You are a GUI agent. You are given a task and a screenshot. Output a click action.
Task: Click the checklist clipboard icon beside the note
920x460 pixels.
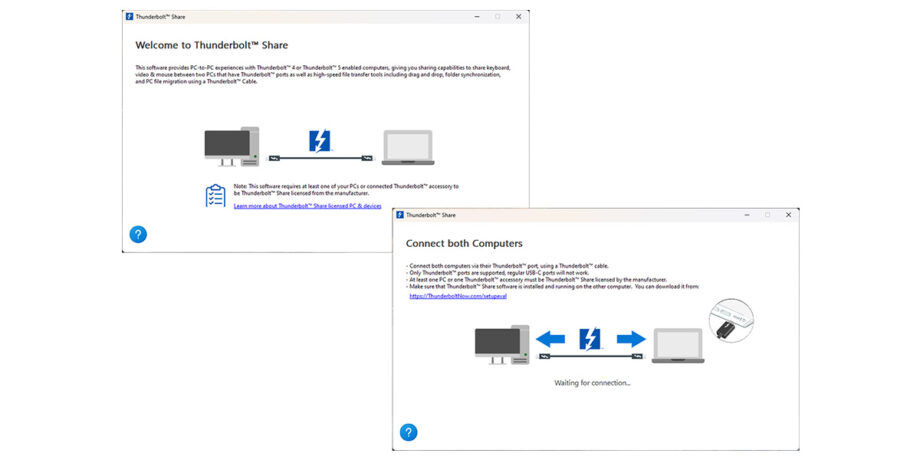(x=215, y=195)
